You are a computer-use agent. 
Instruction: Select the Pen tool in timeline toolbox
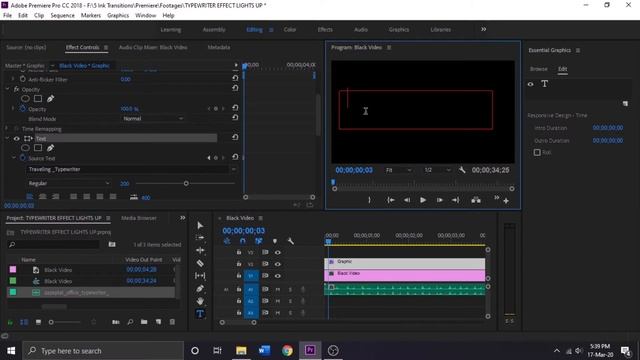pyautogui.click(x=200, y=289)
